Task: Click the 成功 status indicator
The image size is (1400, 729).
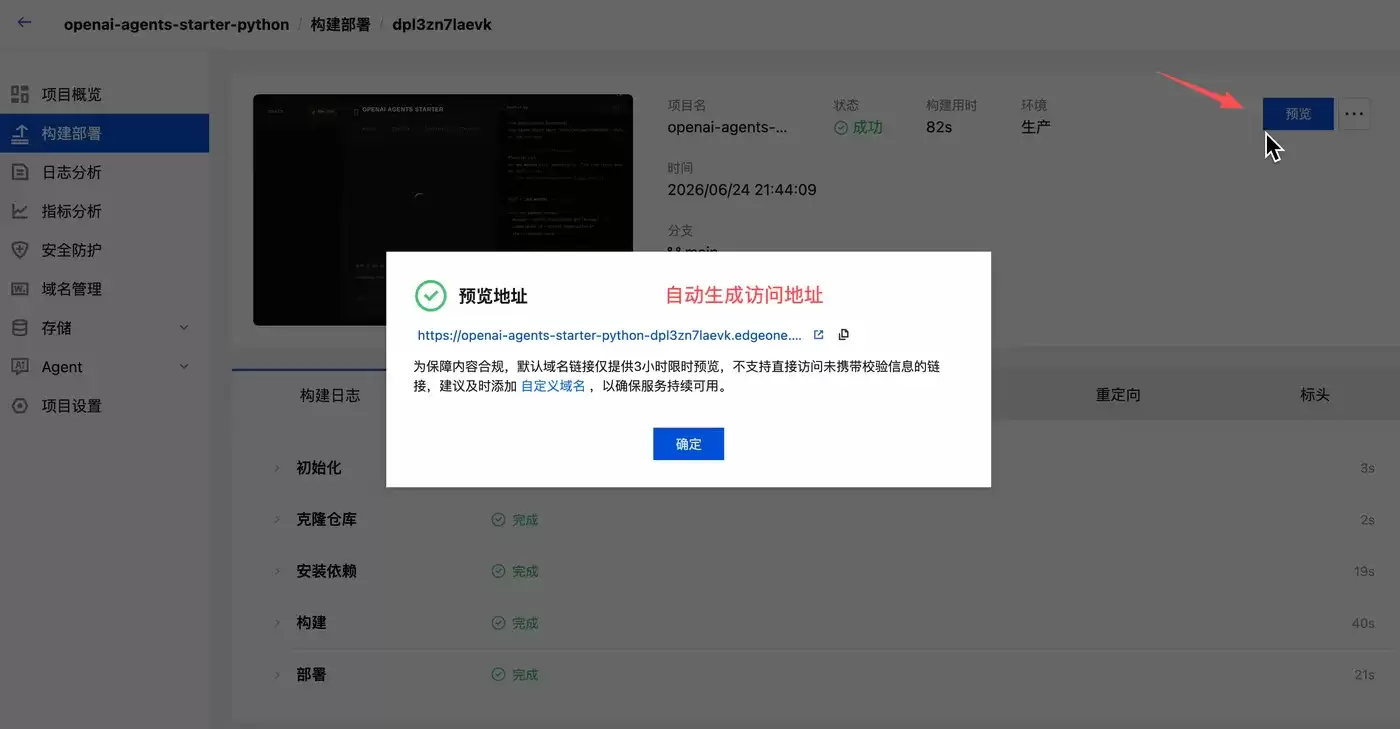Action: click(x=857, y=127)
